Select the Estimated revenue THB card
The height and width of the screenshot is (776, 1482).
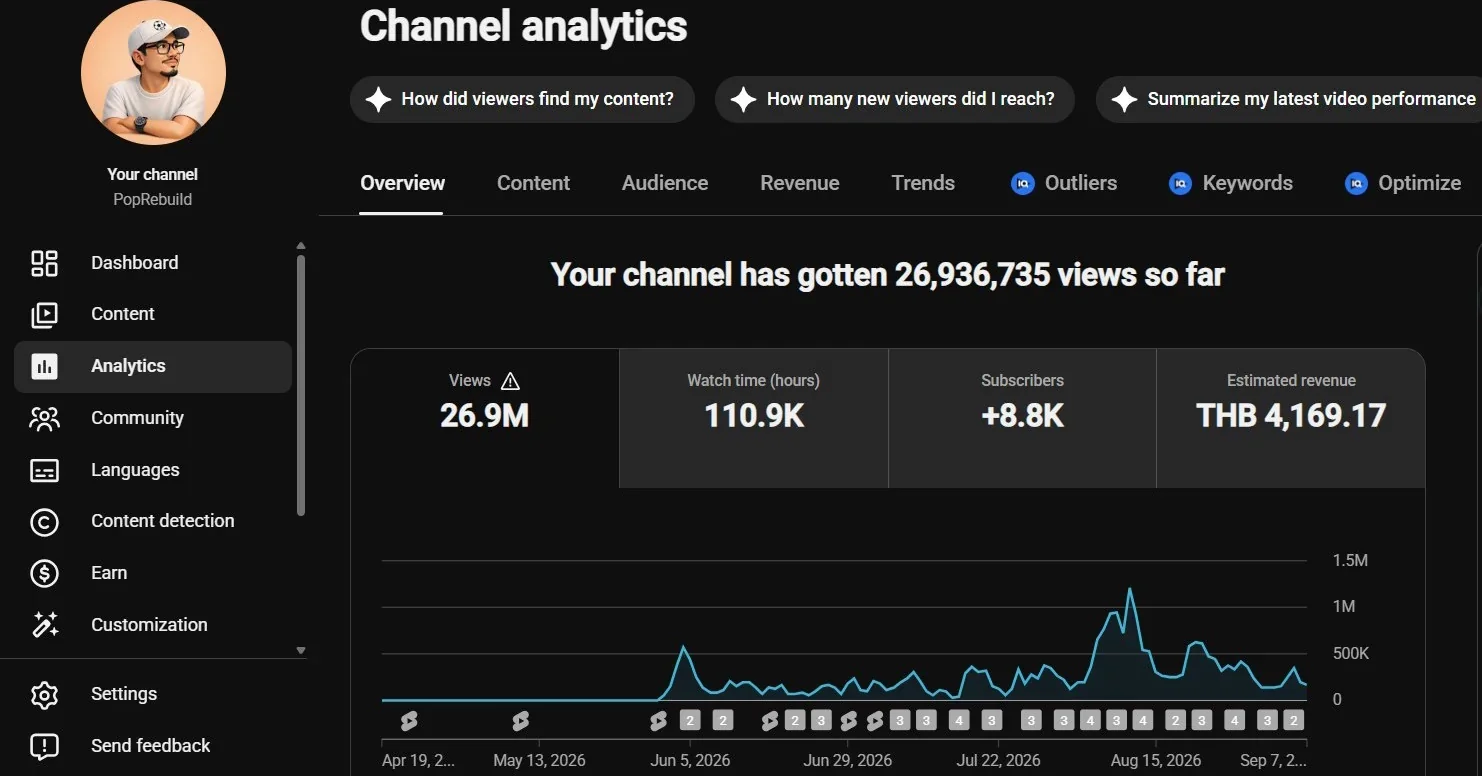(1291, 418)
